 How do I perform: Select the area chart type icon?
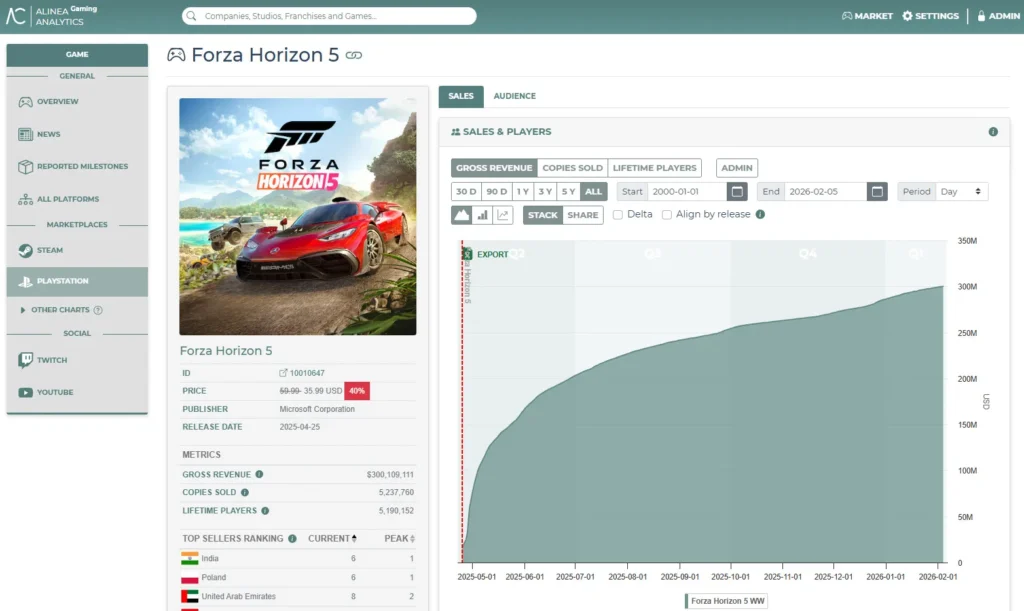point(462,215)
